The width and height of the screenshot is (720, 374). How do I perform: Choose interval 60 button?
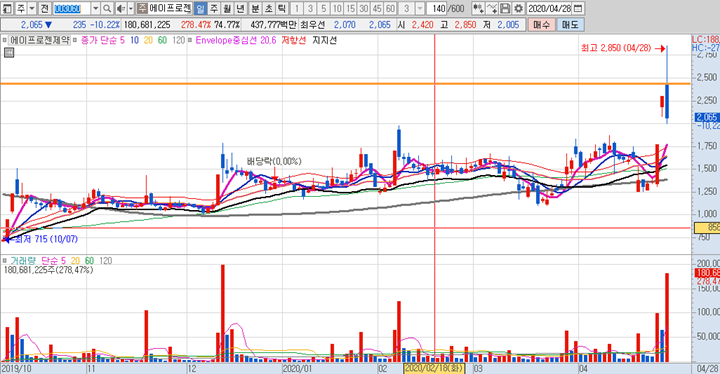click(x=390, y=8)
